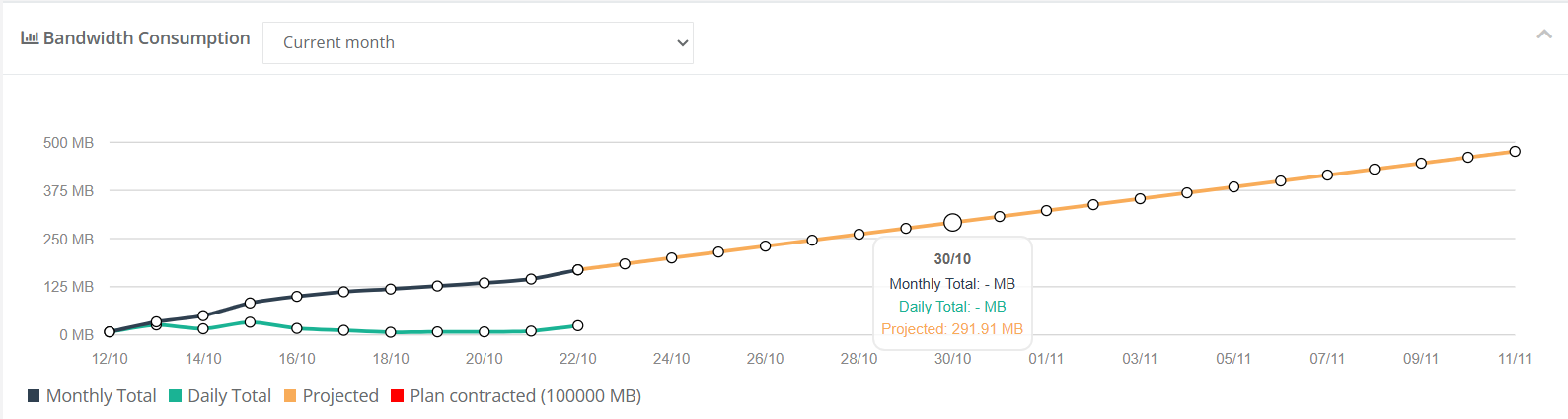The height and width of the screenshot is (419, 1568).
Task: Click the Daily Total point at 22/10
Action: [x=578, y=325]
